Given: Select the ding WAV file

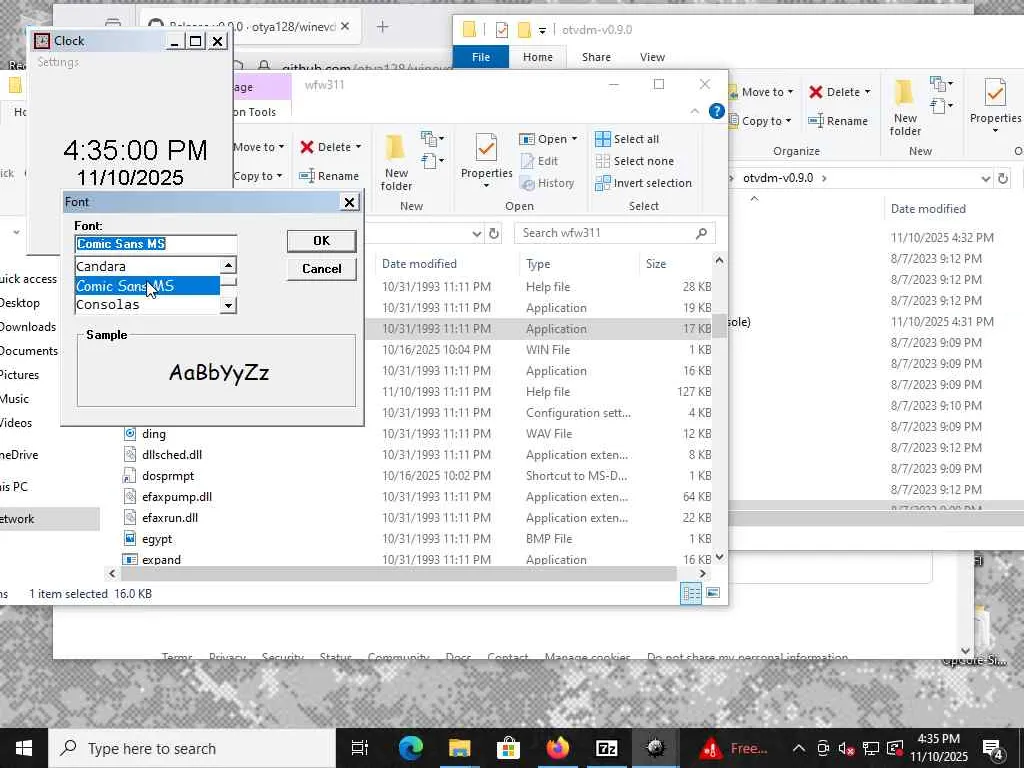Looking at the screenshot, I should [x=153, y=434].
